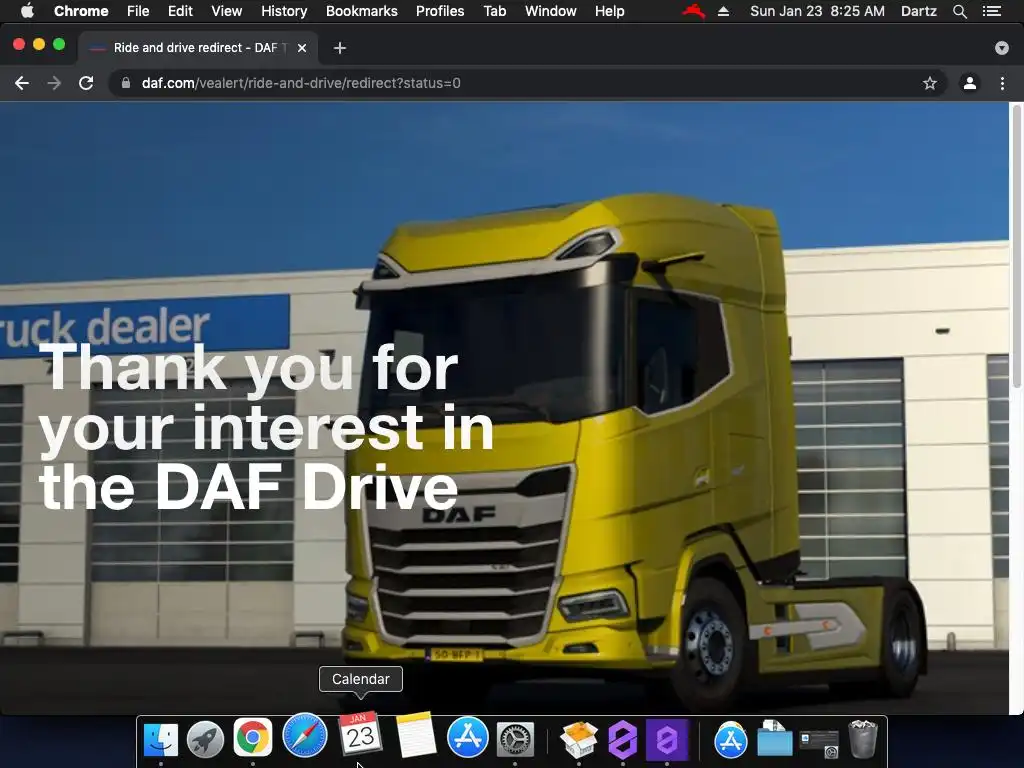Open the Bookmarks menu

pyautogui.click(x=362, y=11)
